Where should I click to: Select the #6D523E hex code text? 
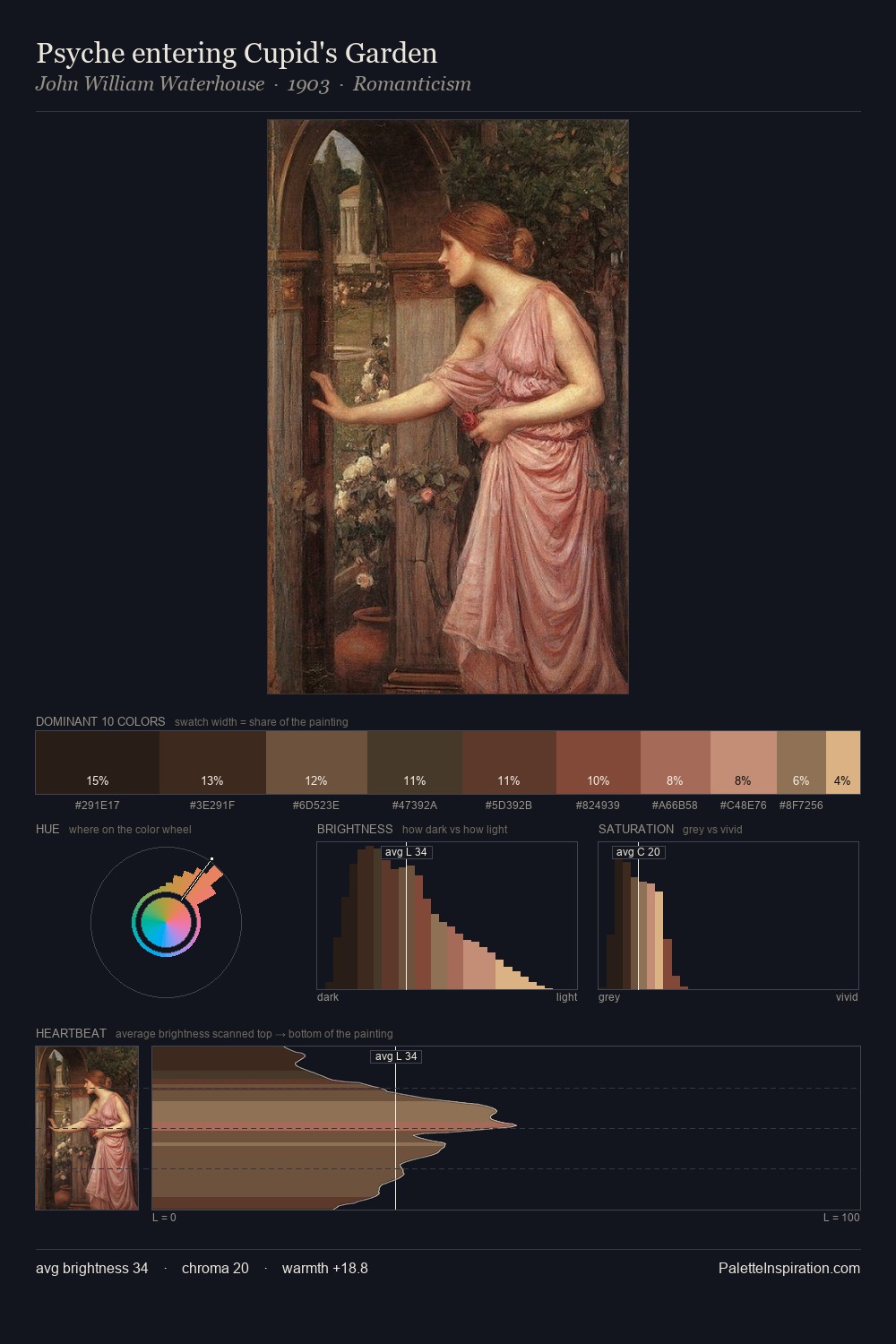coord(316,806)
